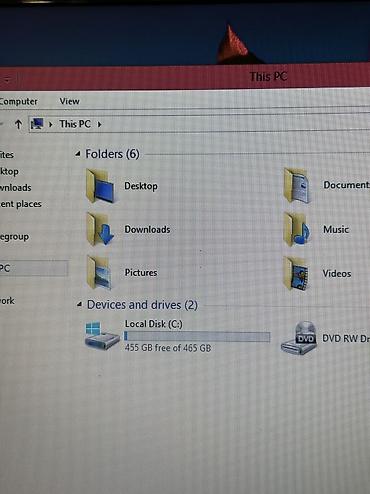
Task: Select Favorites in navigation pane
Action: pos(7,155)
